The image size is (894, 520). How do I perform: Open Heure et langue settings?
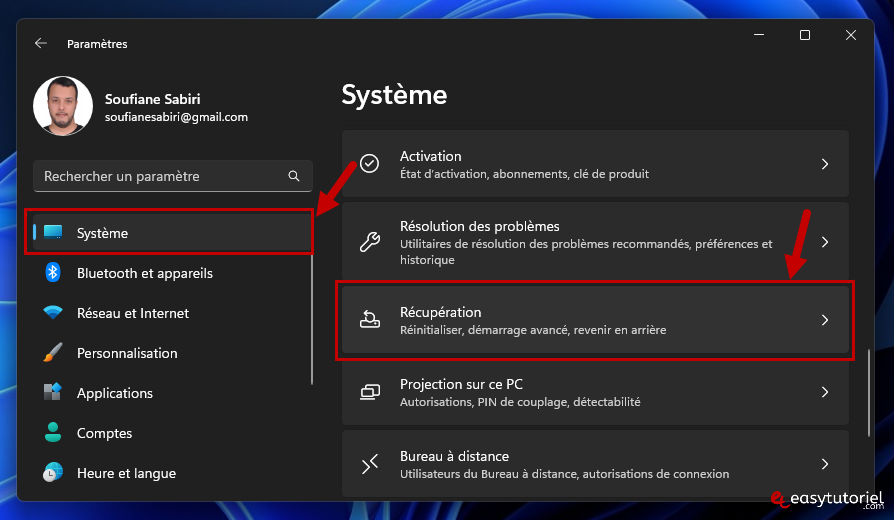172,473
